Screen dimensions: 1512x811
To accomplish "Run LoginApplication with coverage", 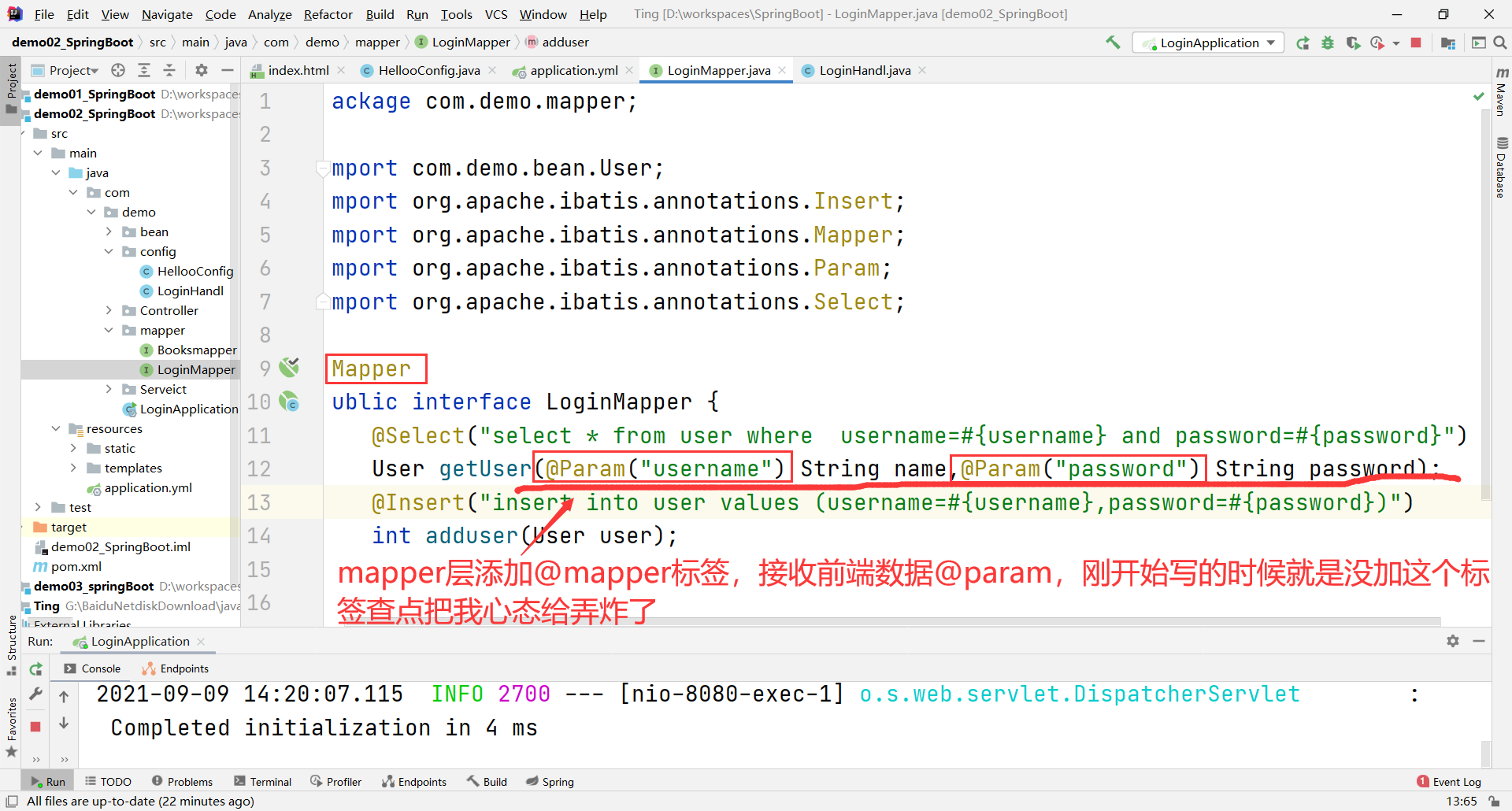I will [x=1354, y=43].
